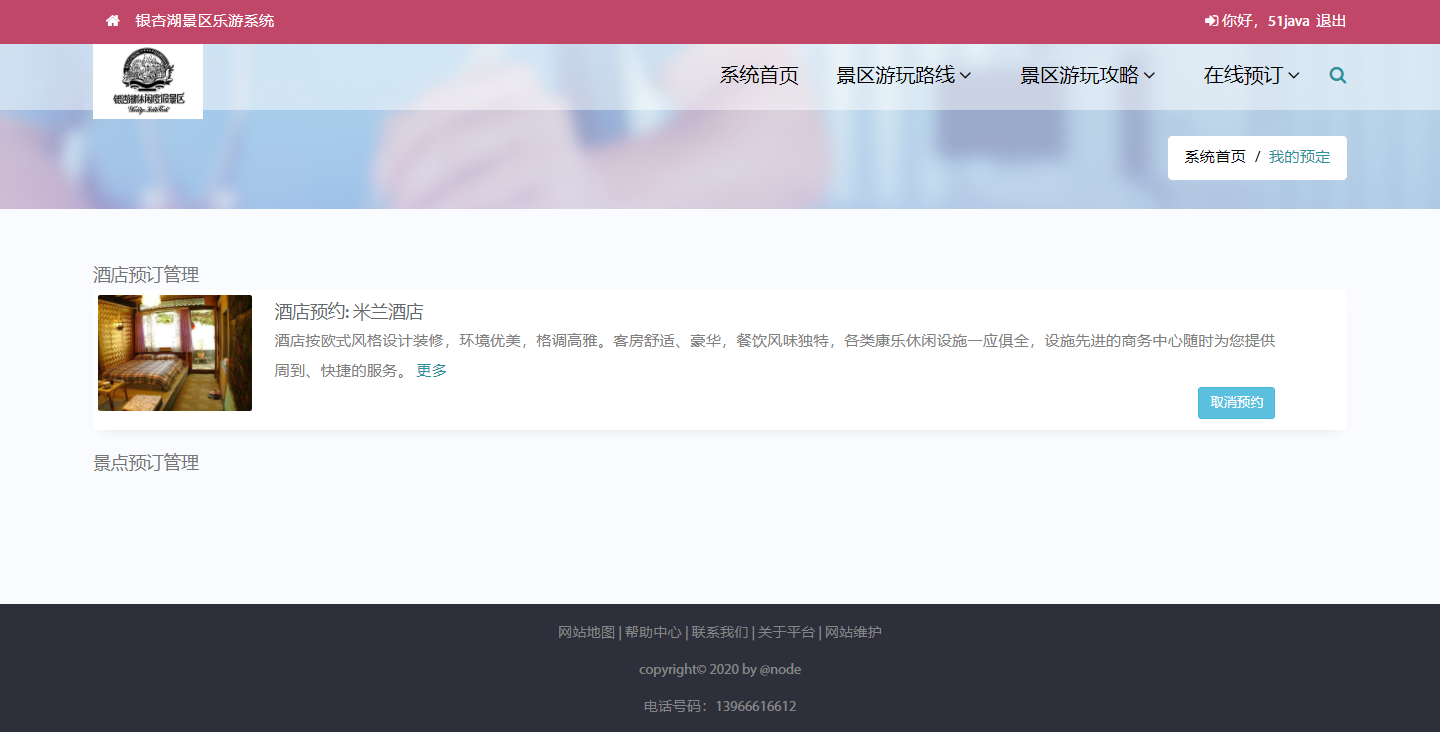Open the 米兰酒店 room thumbnail
The width and height of the screenshot is (1440, 733).
(175, 353)
